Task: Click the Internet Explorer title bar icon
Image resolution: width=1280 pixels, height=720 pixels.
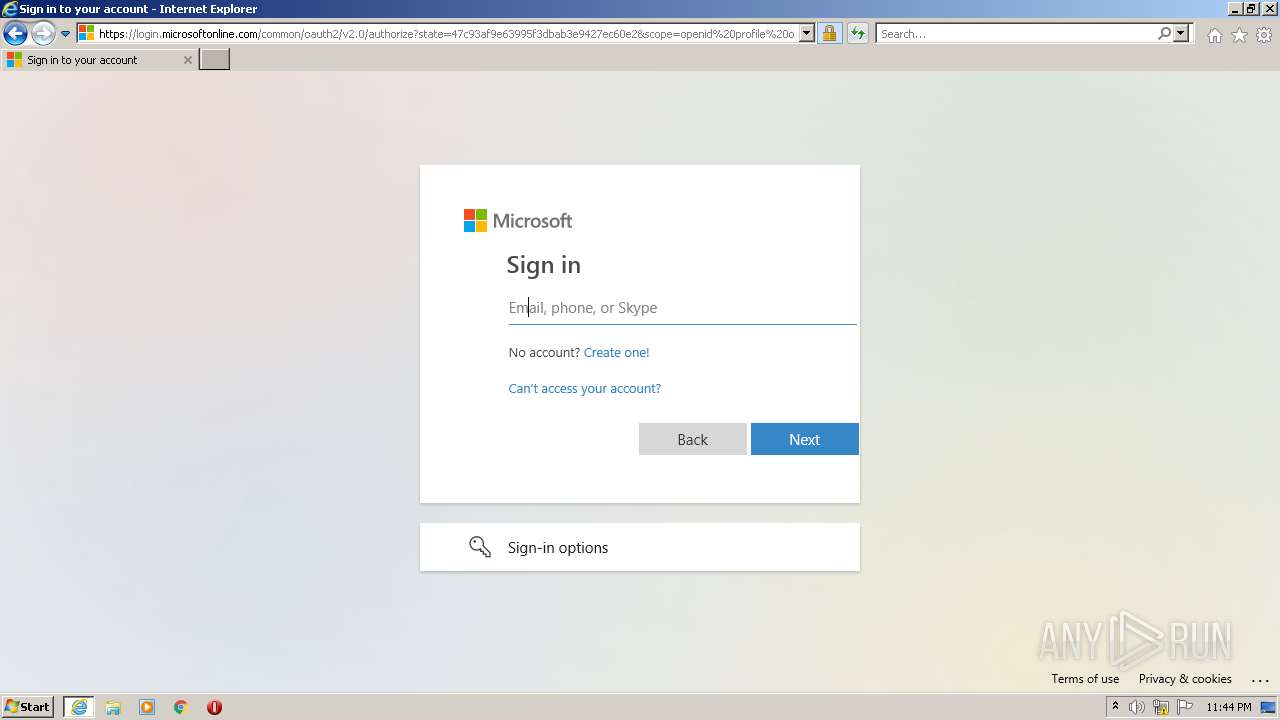Action: (x=10, y=9)
